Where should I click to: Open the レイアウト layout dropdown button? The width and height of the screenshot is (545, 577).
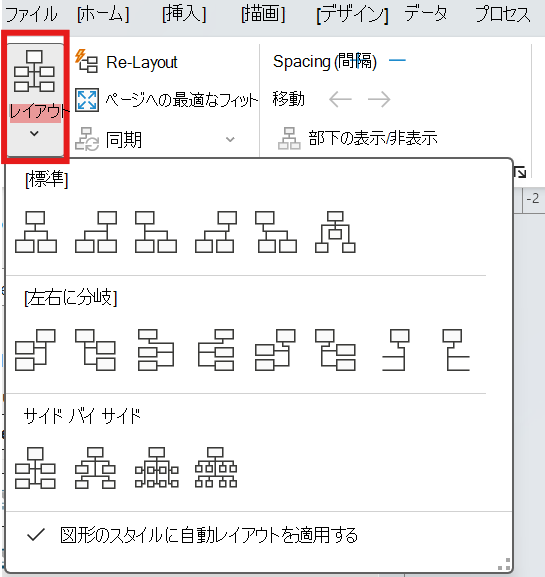click(35, 99)
